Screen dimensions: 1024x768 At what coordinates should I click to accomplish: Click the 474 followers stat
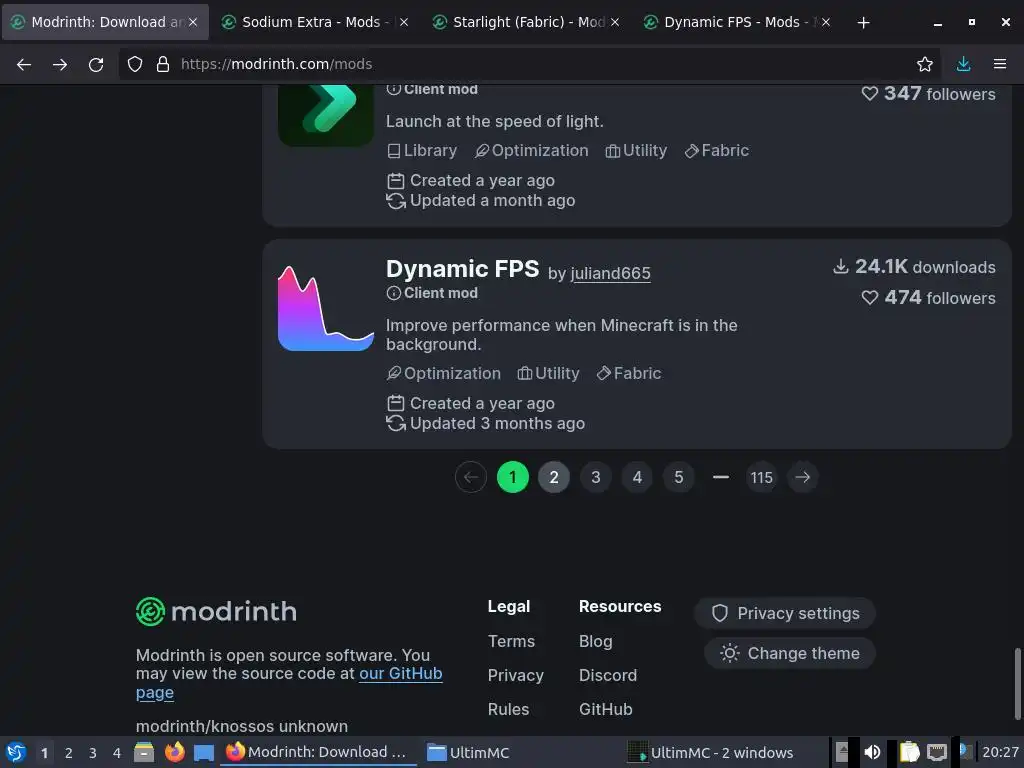[x=929, y=298]
